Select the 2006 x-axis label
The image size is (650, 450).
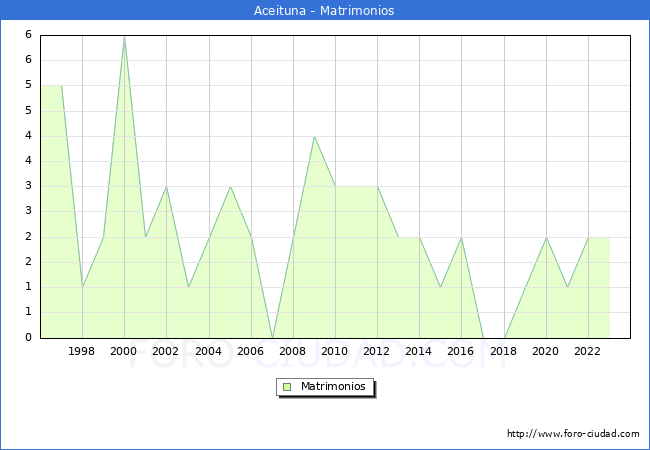(251, 351)
